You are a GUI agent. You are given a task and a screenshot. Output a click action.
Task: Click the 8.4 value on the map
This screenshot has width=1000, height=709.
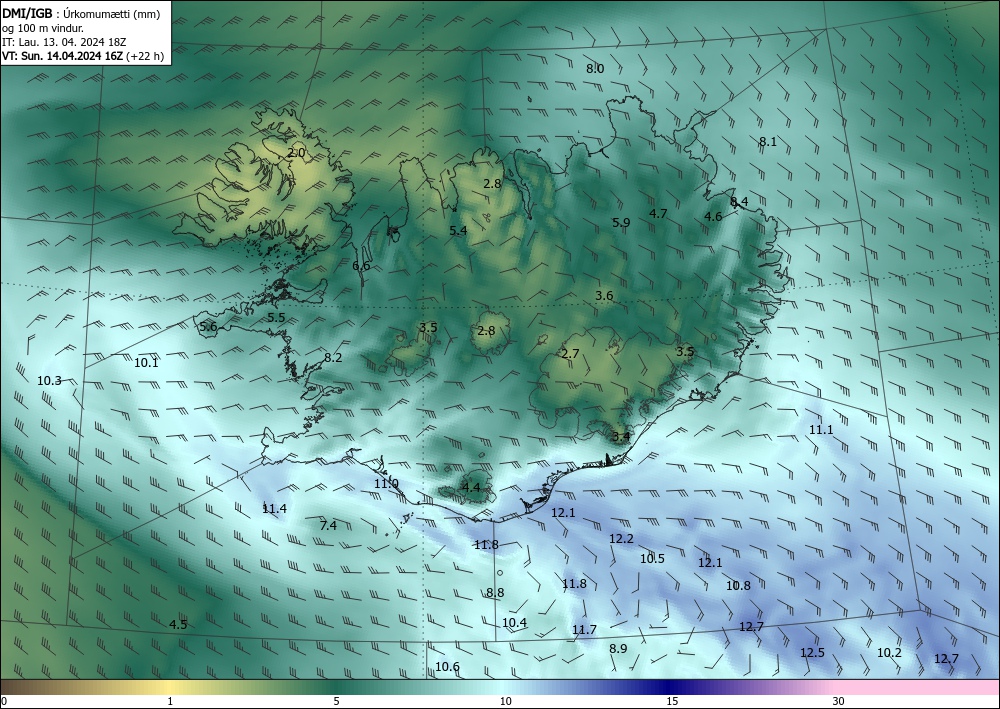click(739, 201)
